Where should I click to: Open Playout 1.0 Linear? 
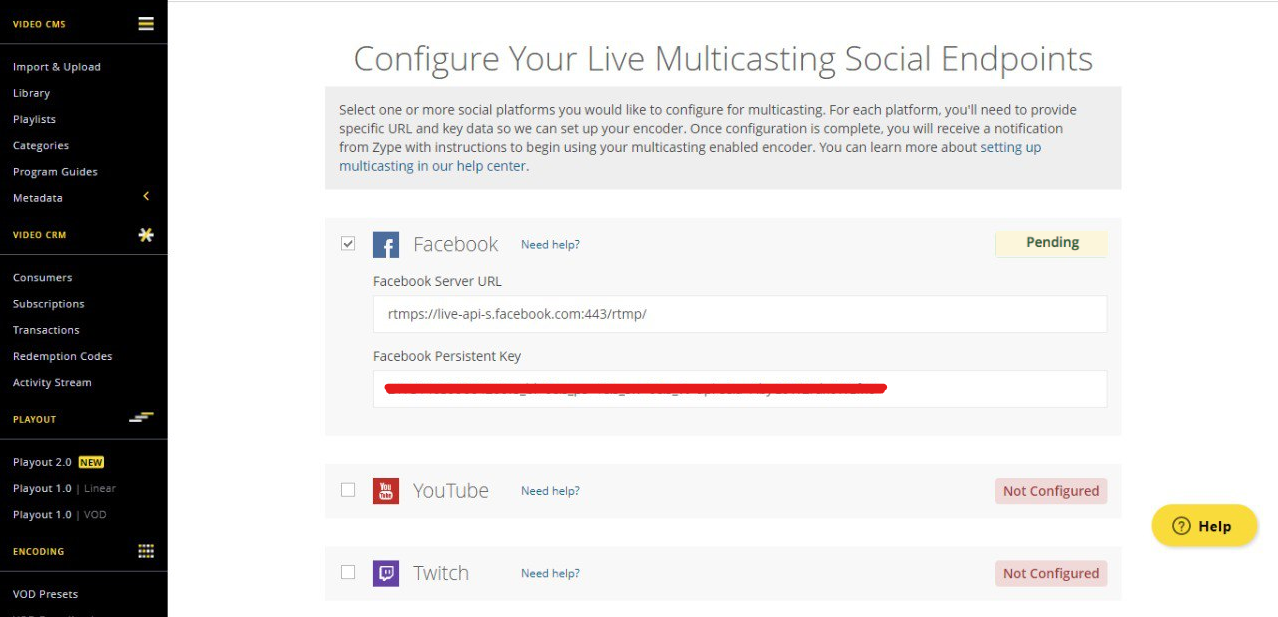tap(64, 488)
